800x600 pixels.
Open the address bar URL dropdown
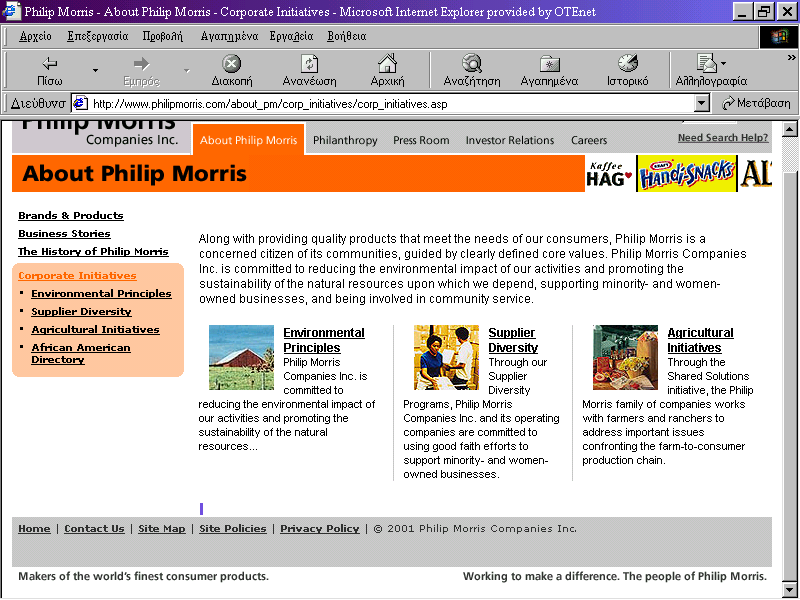[x=702, y=104]
